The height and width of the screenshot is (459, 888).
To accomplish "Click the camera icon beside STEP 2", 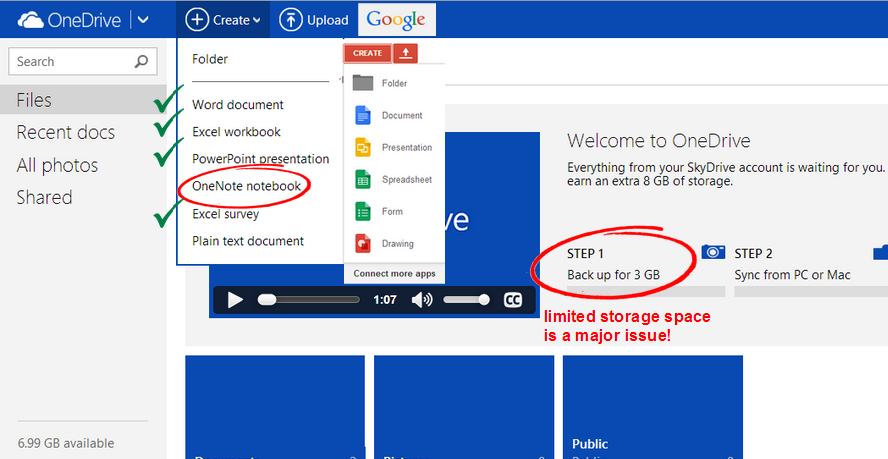I will (713, 252).
